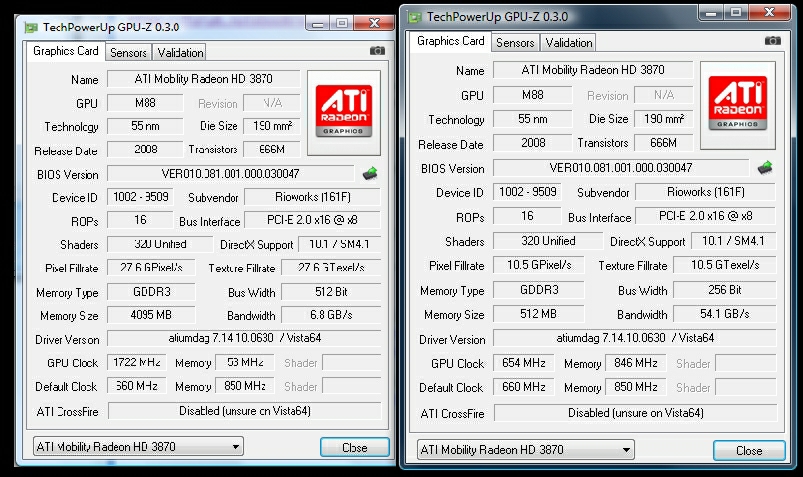This screenshot has width=803, height=477.
Task: Click '55 nm' technology value in left window
Action: point(145,126)
